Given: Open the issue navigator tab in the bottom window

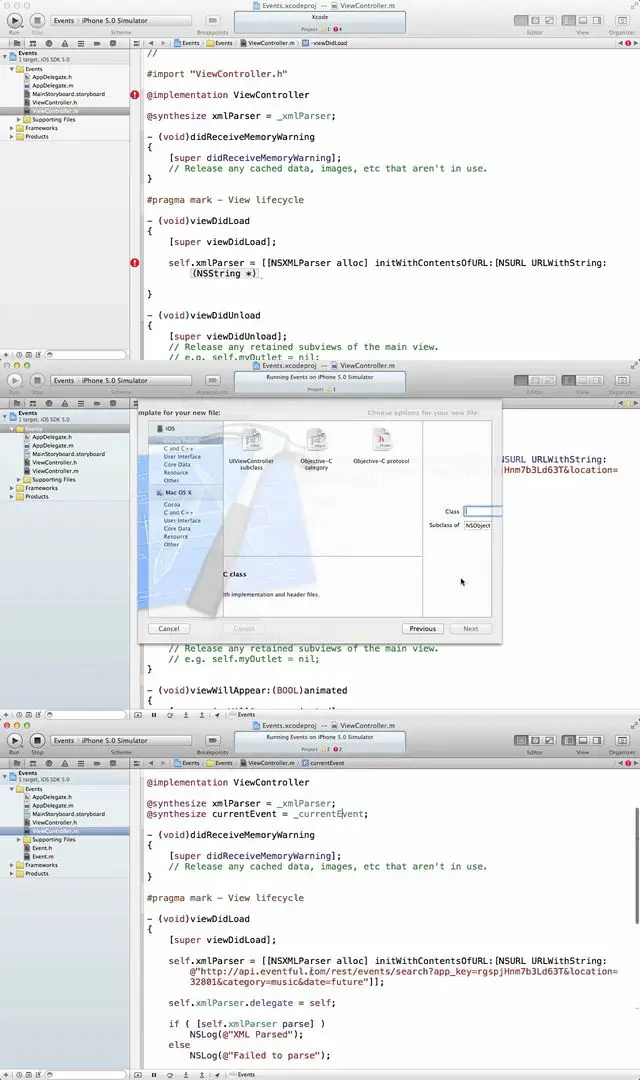Looking at the screenshot, I should tap(65, 763).
